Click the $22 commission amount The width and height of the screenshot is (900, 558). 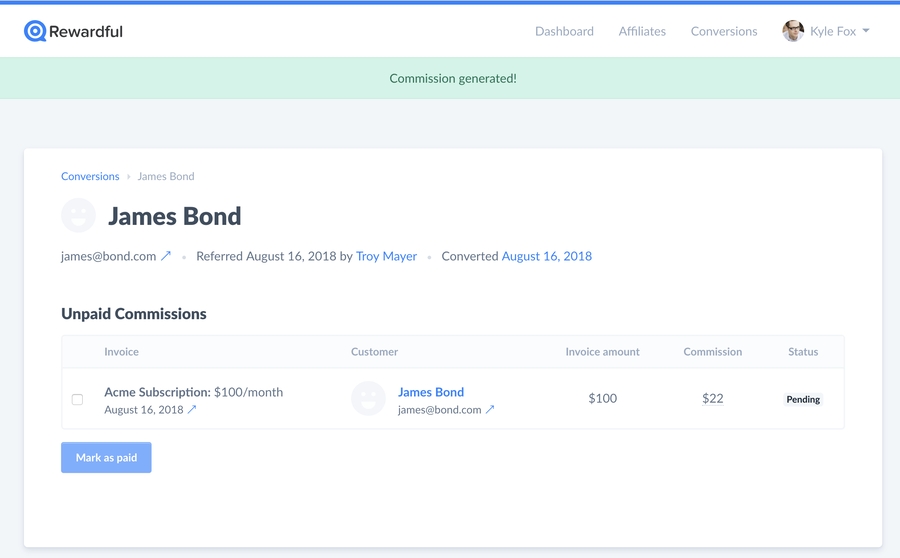[712, 398]
